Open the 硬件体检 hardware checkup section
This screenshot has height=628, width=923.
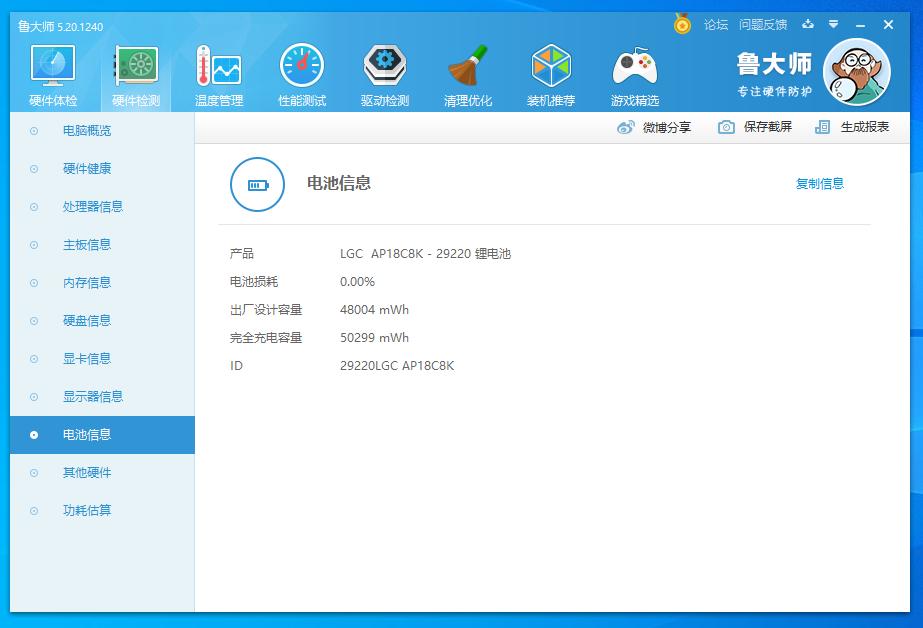coord(53,76)
